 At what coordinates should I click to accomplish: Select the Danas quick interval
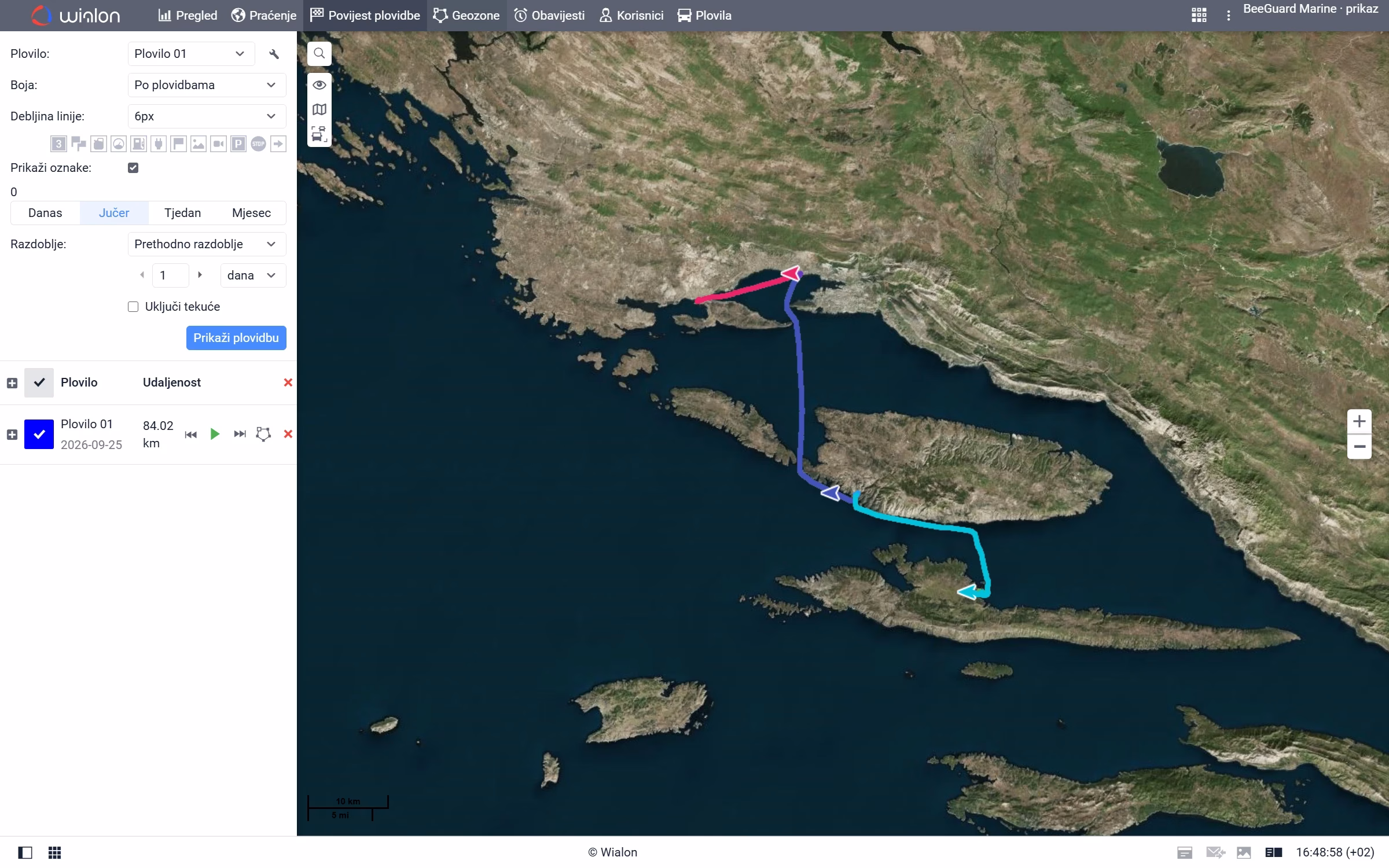tap(45, 213)
